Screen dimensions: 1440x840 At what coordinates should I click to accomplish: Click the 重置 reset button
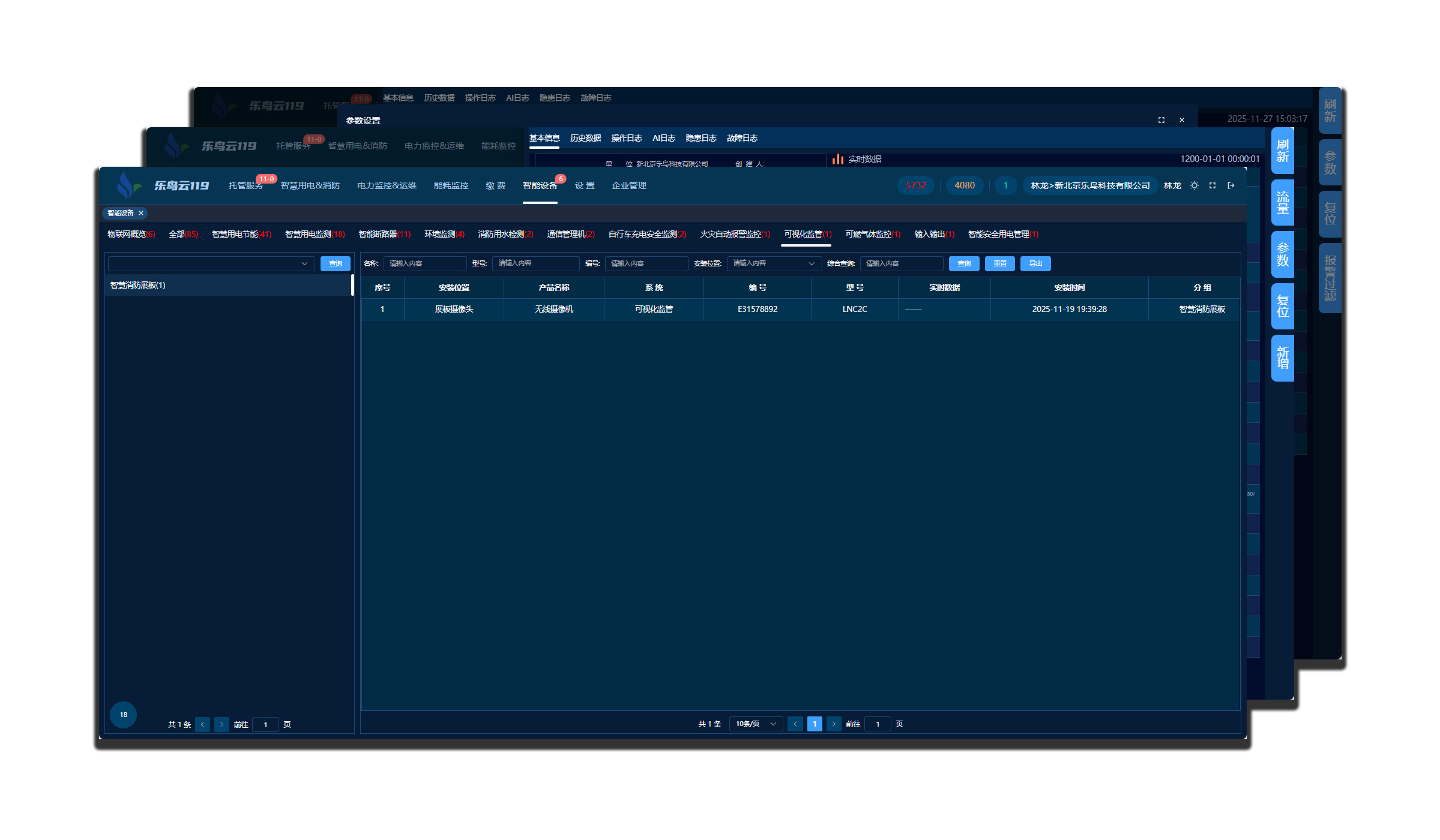(x=999, y=263)
